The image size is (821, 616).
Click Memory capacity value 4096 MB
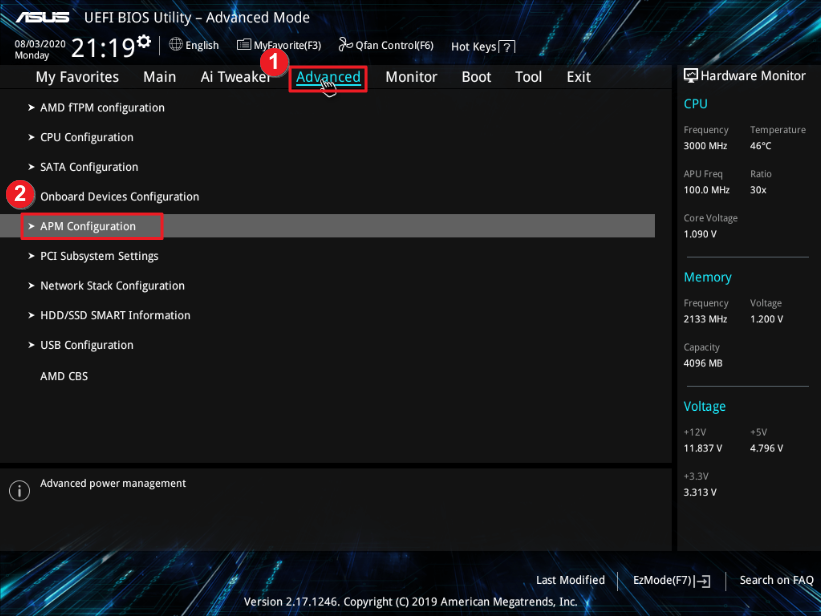click(x=703, y=363)
